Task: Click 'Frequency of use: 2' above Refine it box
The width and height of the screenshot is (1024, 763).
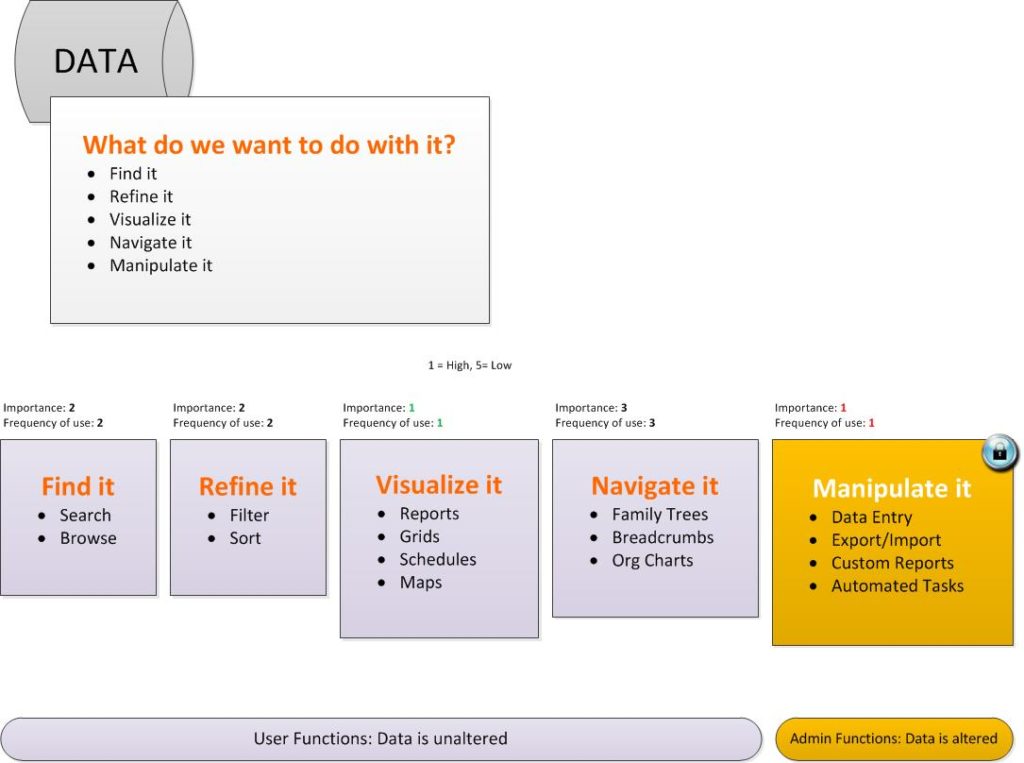Action: [223, 423]
